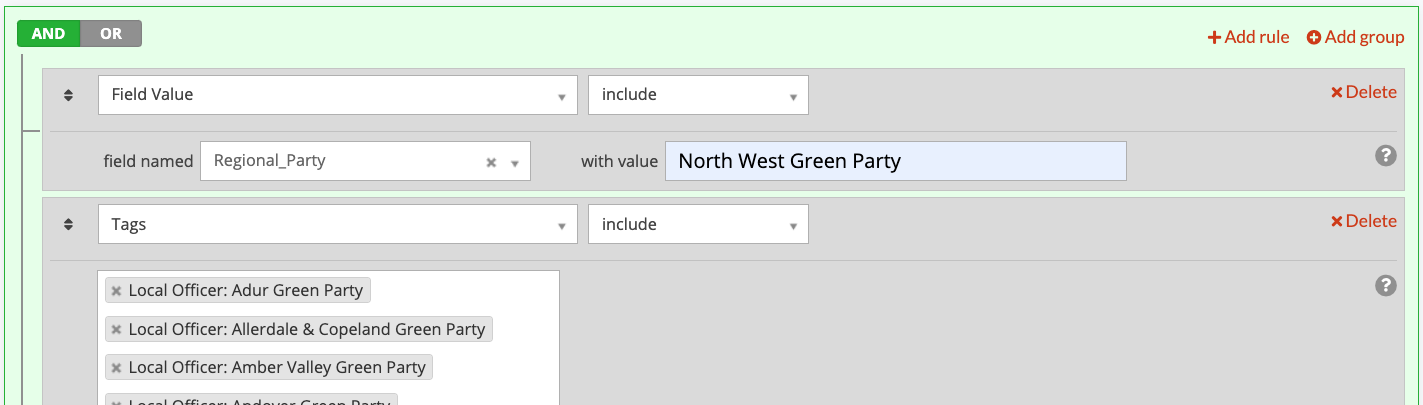This screenshot has width=1423, height=405.
Task: Show help for the Tags rule
Action: (x=1385, y=286)
